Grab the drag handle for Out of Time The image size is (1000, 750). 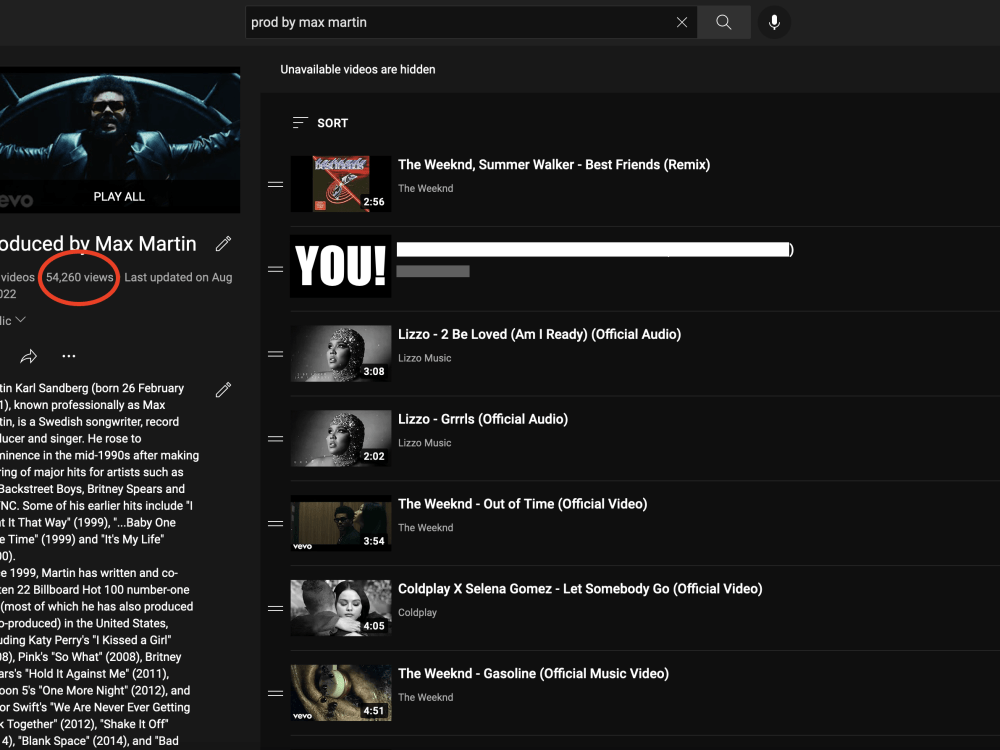click(x=276, y=524)
